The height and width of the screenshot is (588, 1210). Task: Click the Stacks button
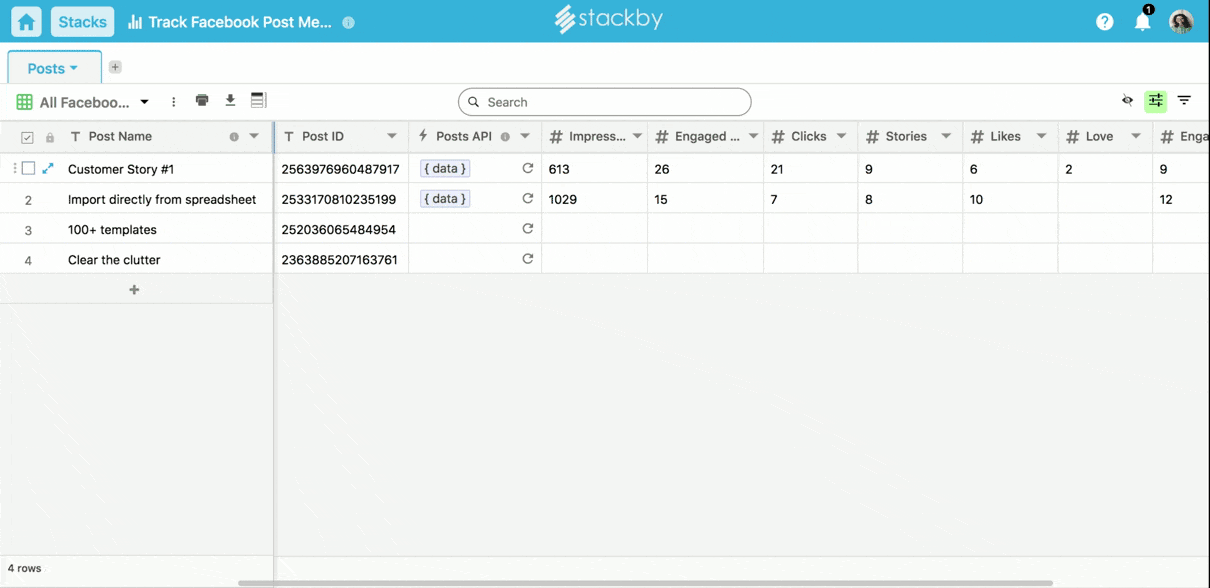pyautogui.click(x=82, y=22)
